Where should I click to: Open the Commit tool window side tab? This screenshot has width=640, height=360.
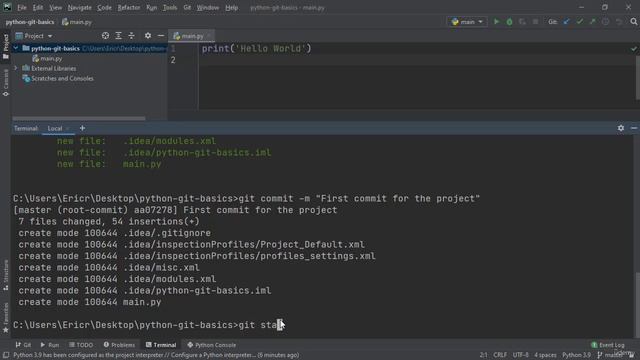[x=6, y=82]
